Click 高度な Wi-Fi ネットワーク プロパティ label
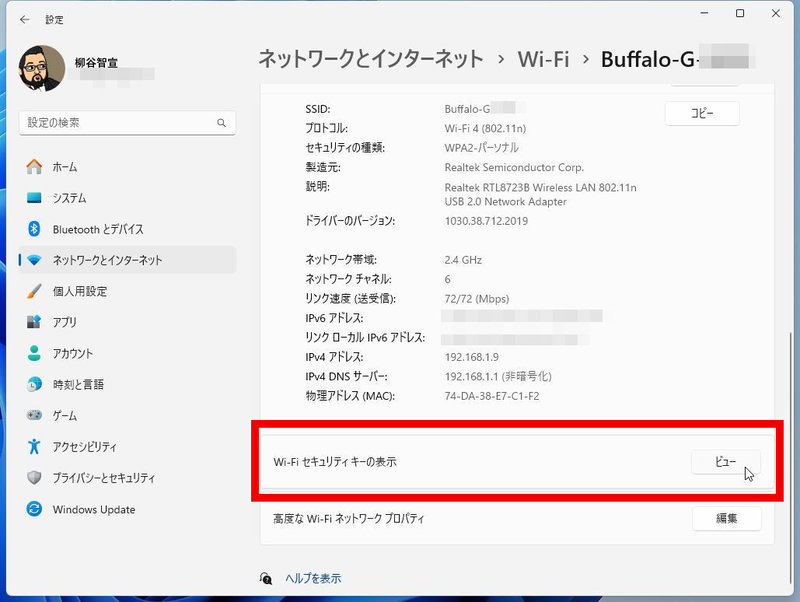 tap(348, 519)
